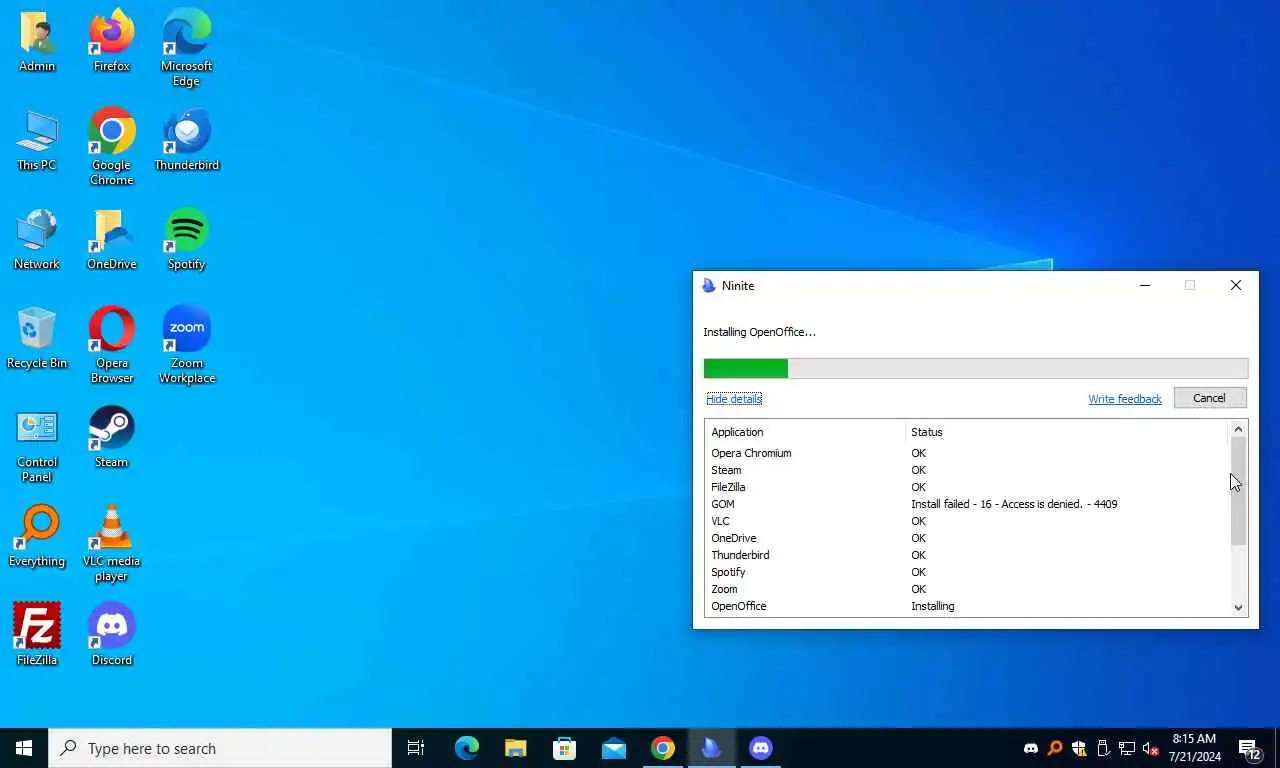
Task: Click the 'Install failed - 16 - Access is denied' status
Action: (x=1014, y=504)
